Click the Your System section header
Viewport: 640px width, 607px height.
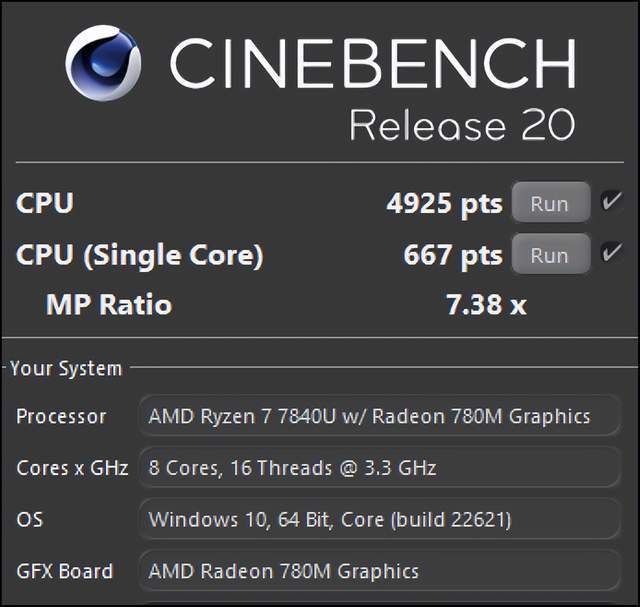coord(66,369)
